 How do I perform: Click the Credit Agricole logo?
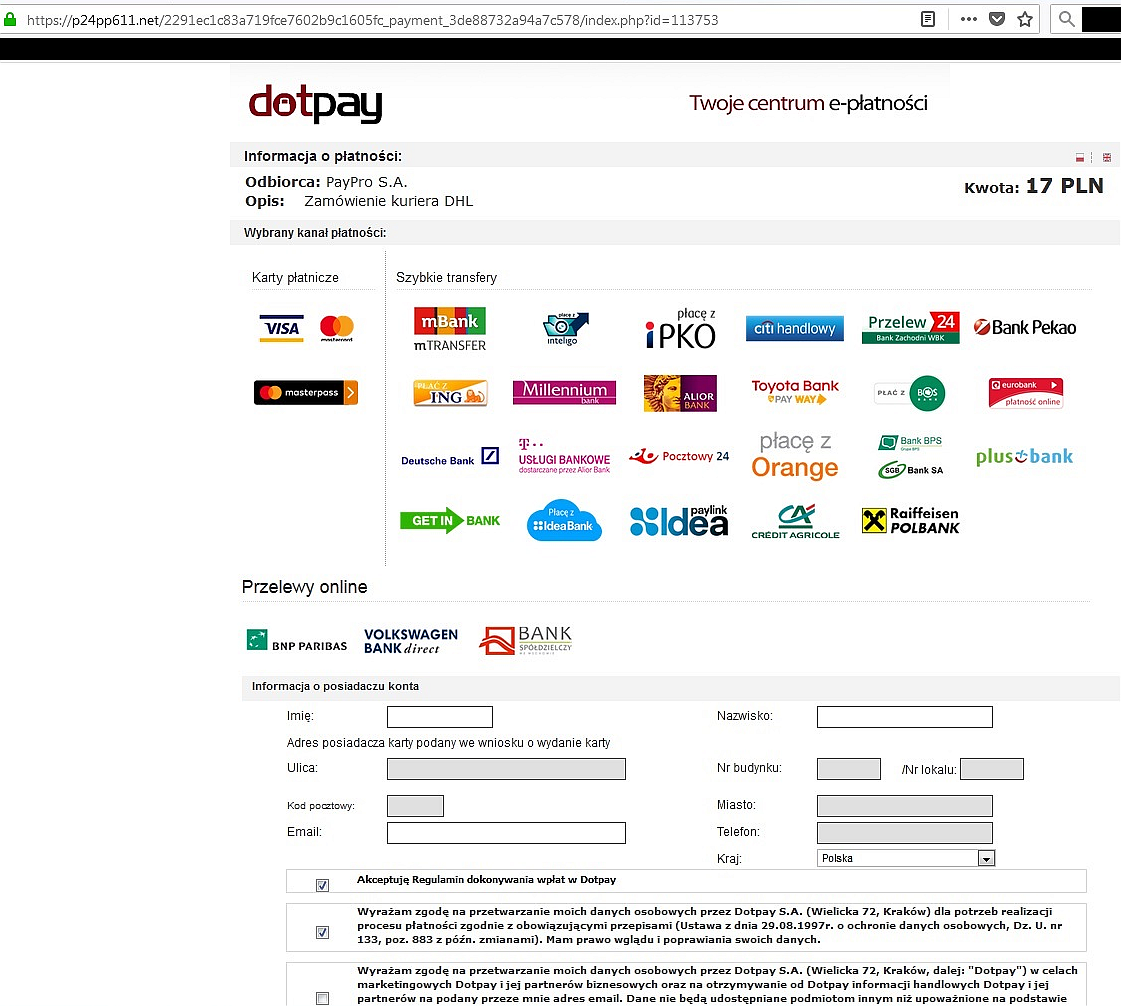pos(795,521)
